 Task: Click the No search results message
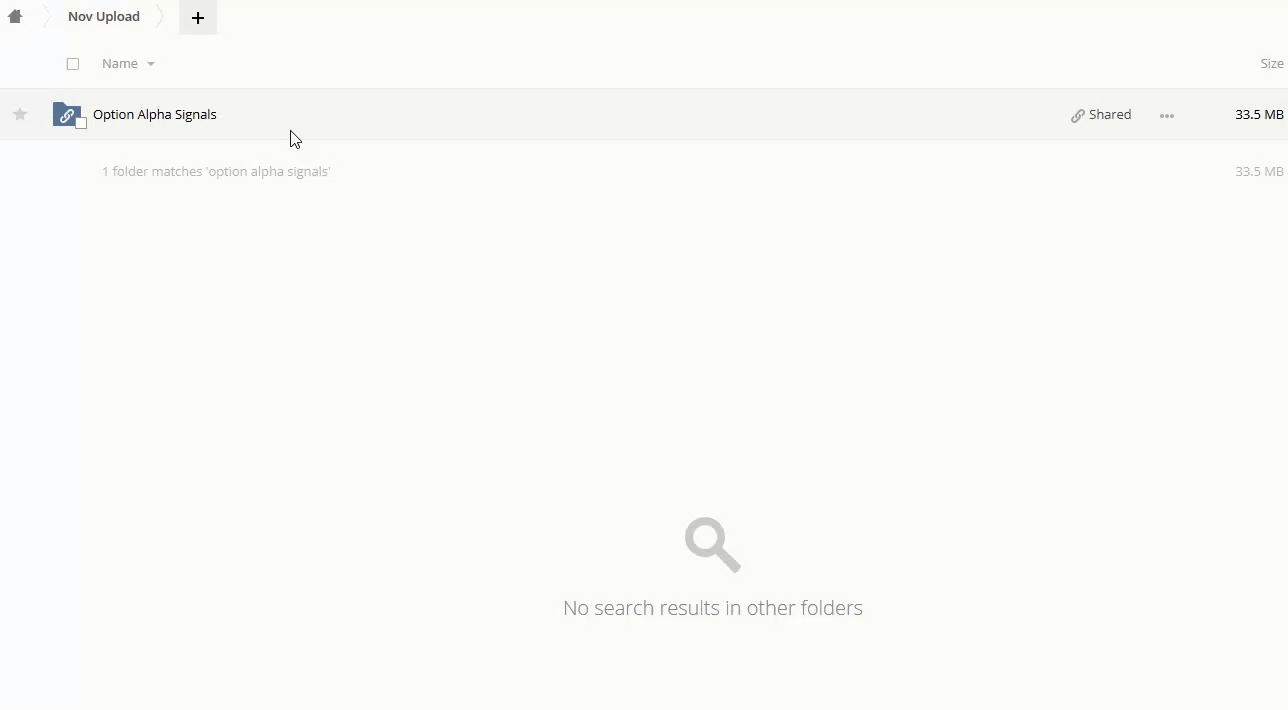coord(713,607)
